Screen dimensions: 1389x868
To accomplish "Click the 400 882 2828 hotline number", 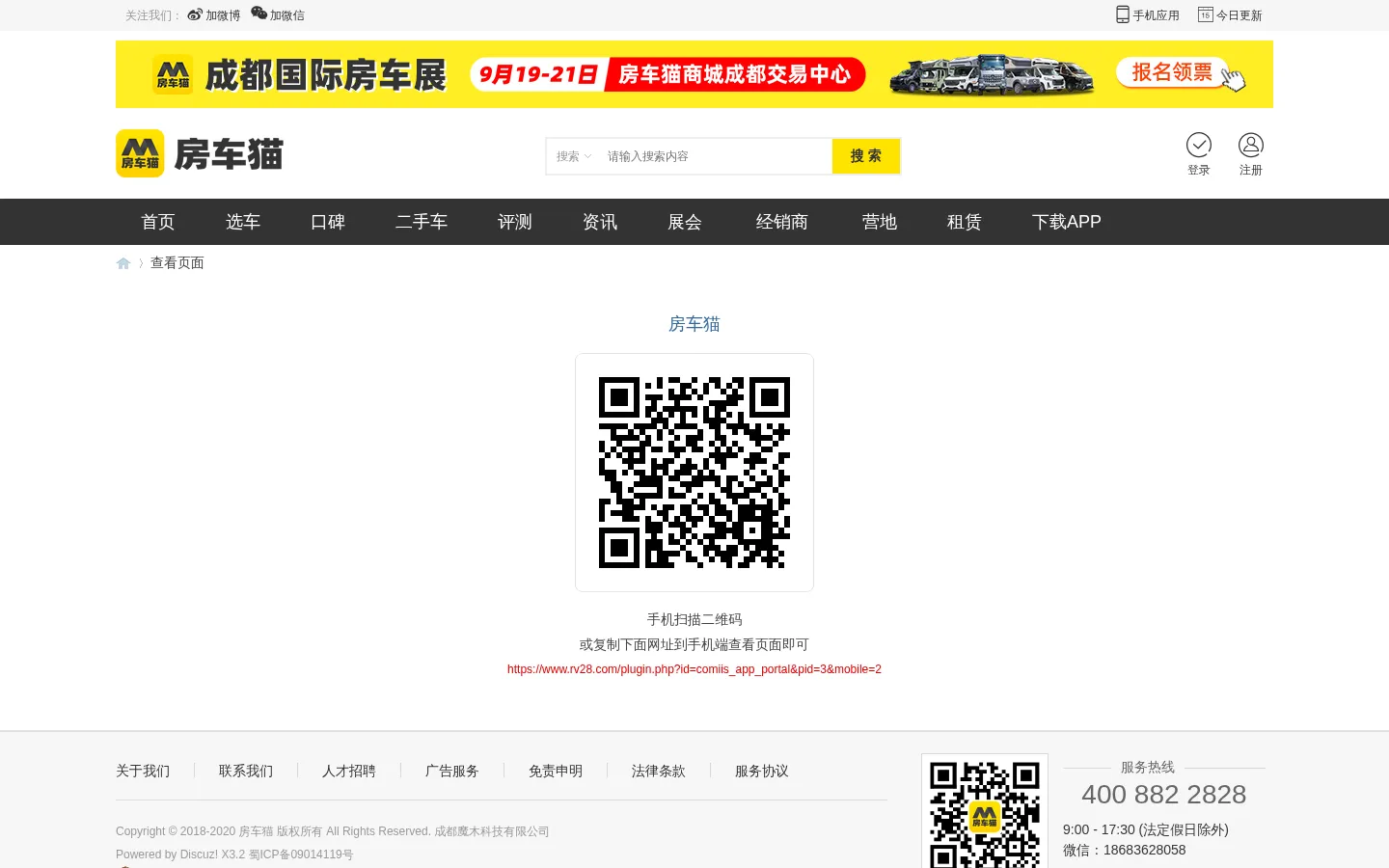I will [x=1164, y=795].
